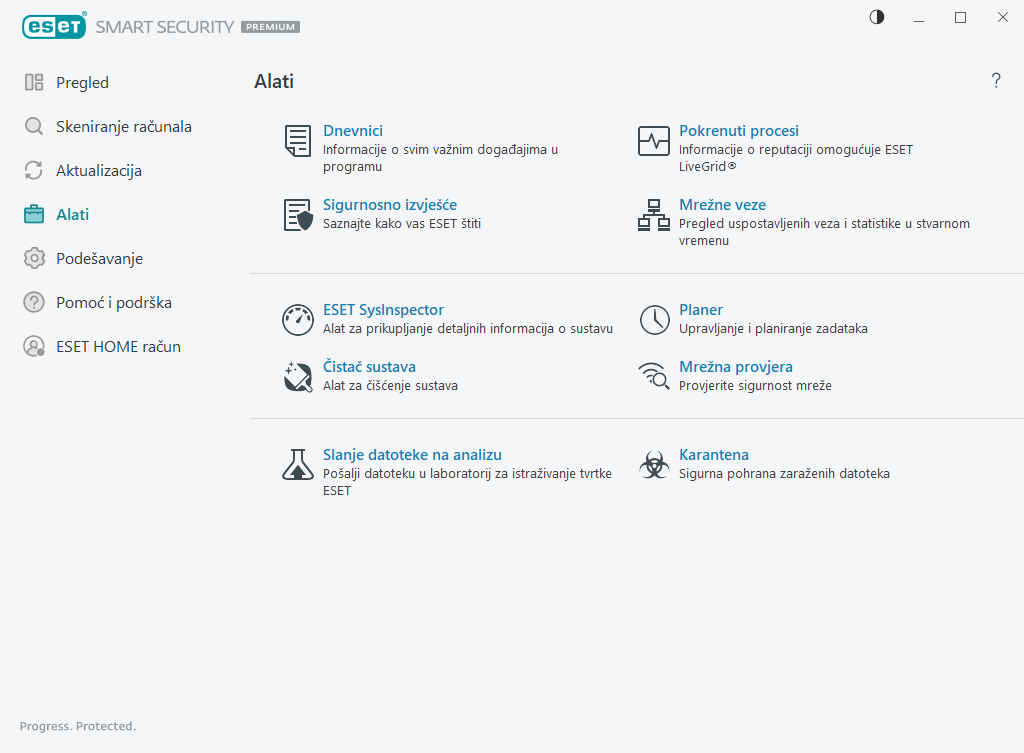Click the Slanje datoteke flask icon
The width and height of the screenshot is (1024, 753).
point(298,464)
